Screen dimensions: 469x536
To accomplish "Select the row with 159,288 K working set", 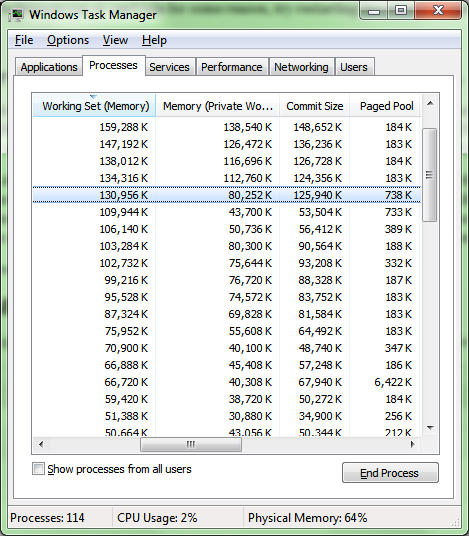I will (x=227, y=127).
